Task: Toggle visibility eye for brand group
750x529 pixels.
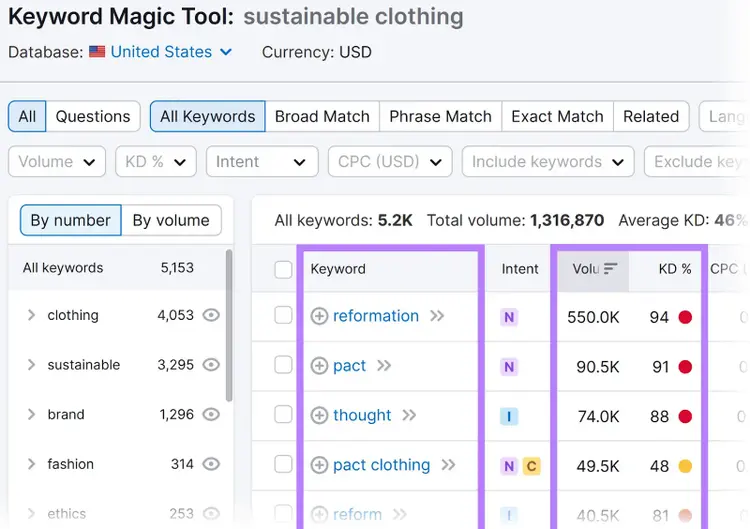Action: click(x=211, y=414)
